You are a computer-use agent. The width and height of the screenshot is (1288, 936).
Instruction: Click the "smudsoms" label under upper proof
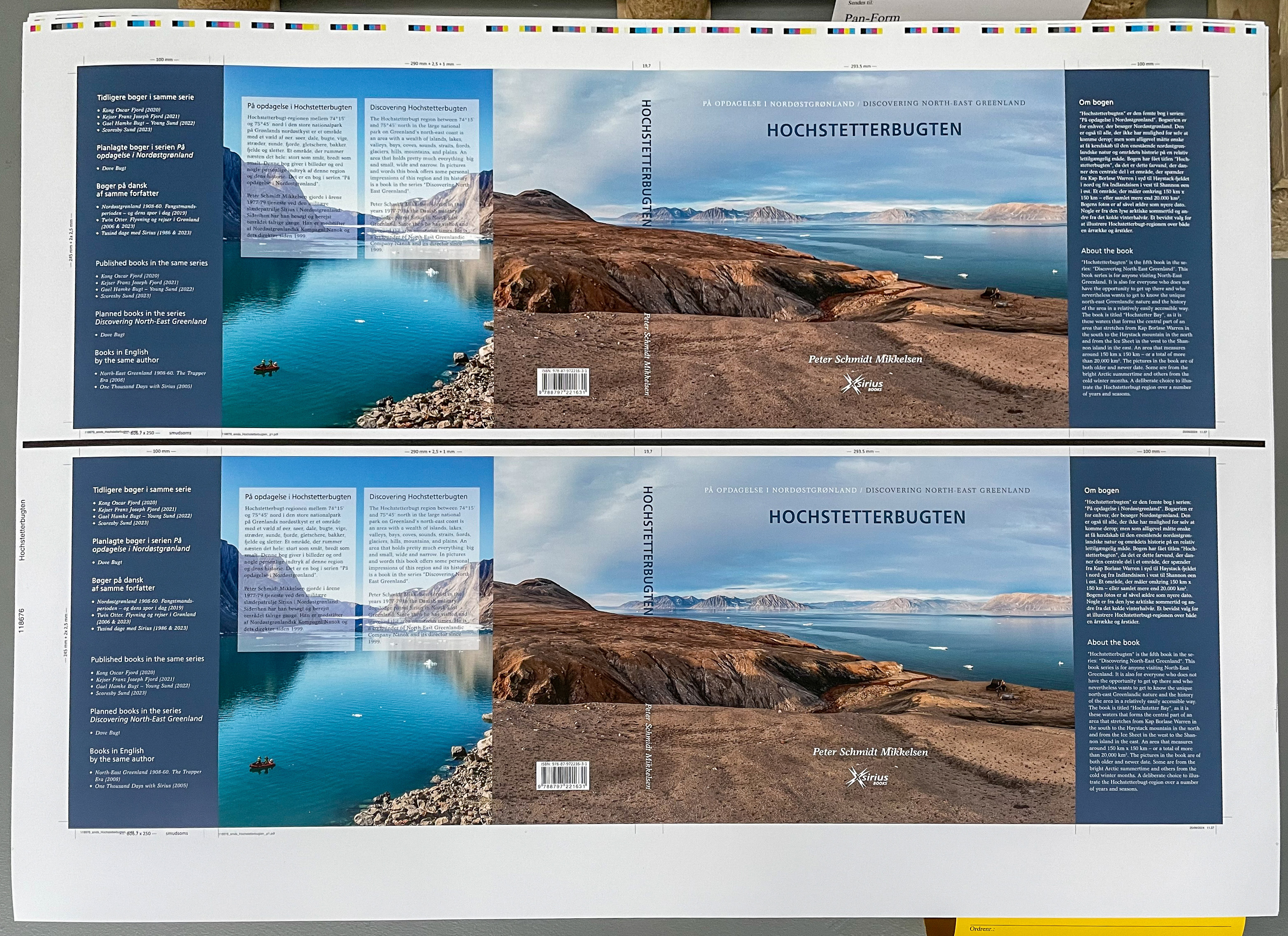180,433
